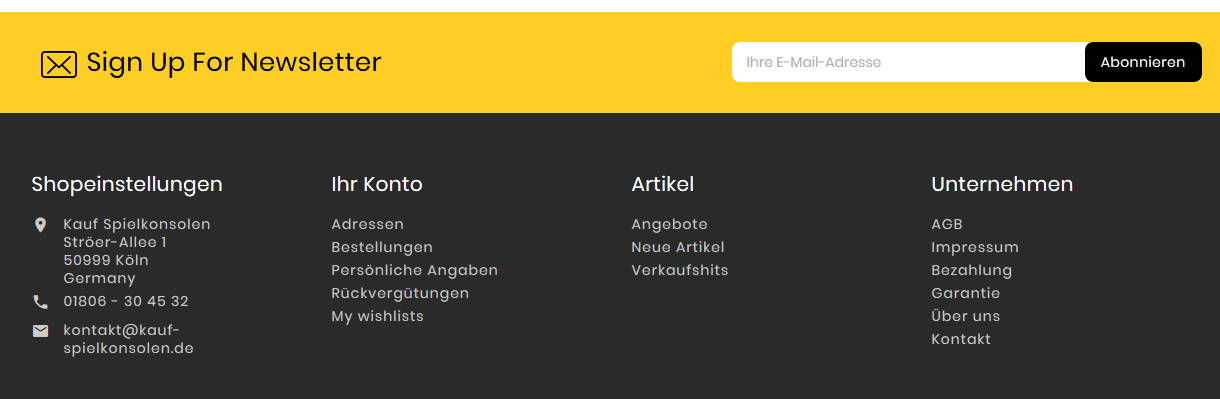The width and height of the screenshot is (1220, 399).
Task: Go to Bezahlung information
Action: click(971, 270)
